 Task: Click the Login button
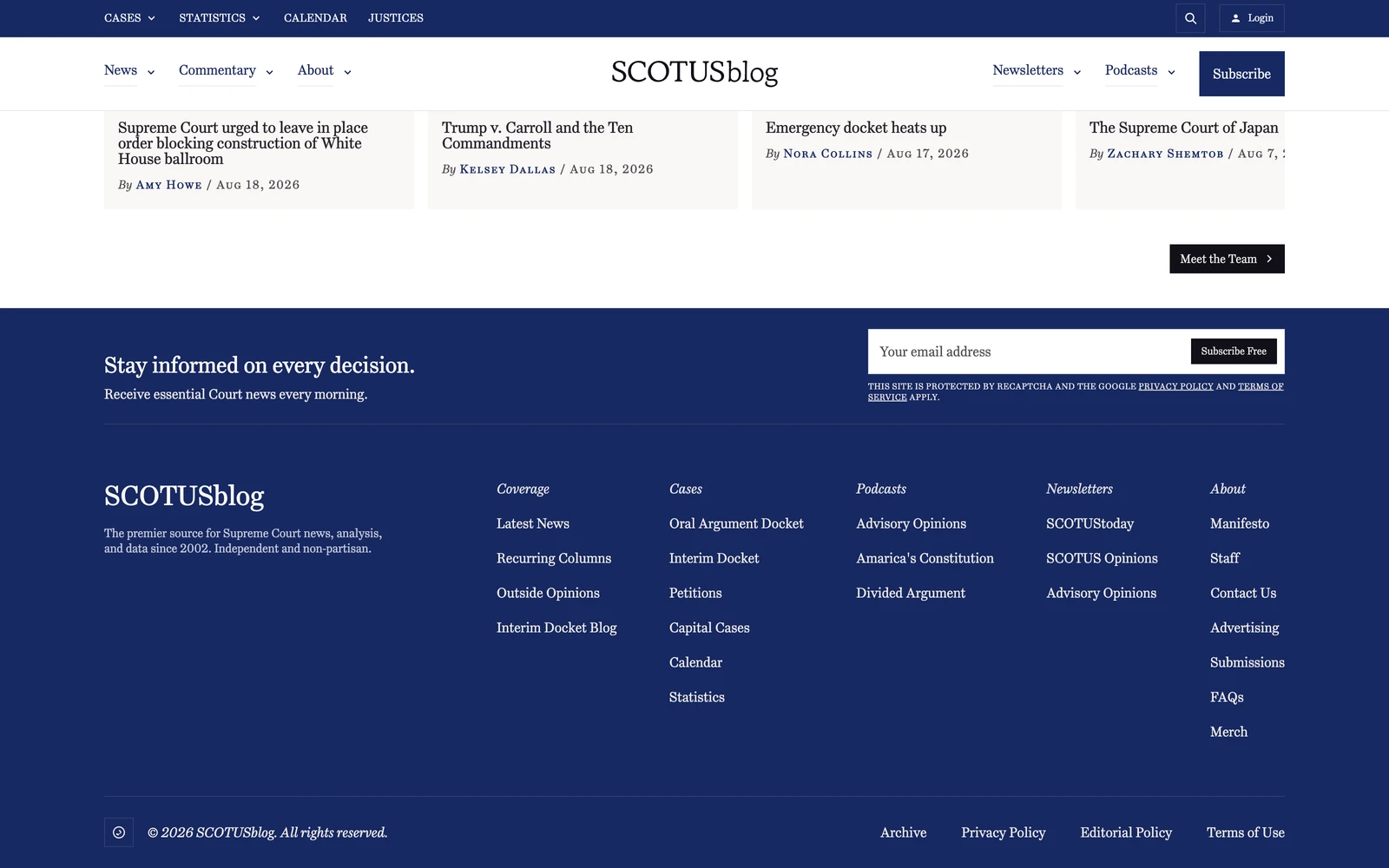tap(1252, 18)
